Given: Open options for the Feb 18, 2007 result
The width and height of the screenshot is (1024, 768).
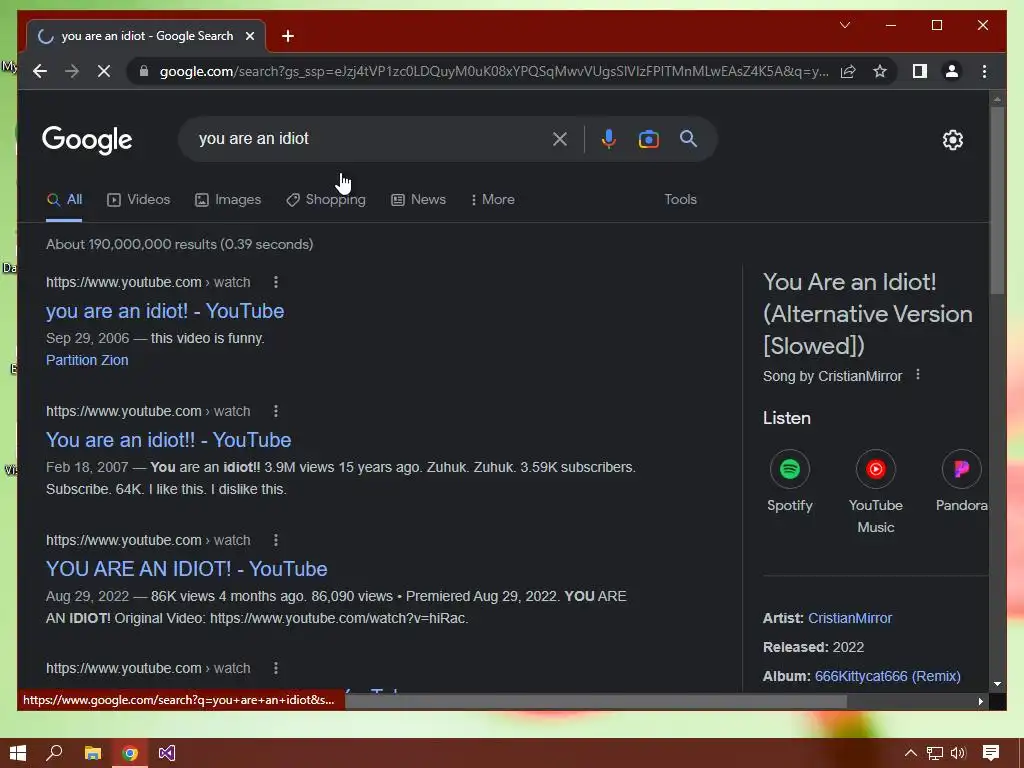Looking at the screenshot, I should (x=276, y=411).
